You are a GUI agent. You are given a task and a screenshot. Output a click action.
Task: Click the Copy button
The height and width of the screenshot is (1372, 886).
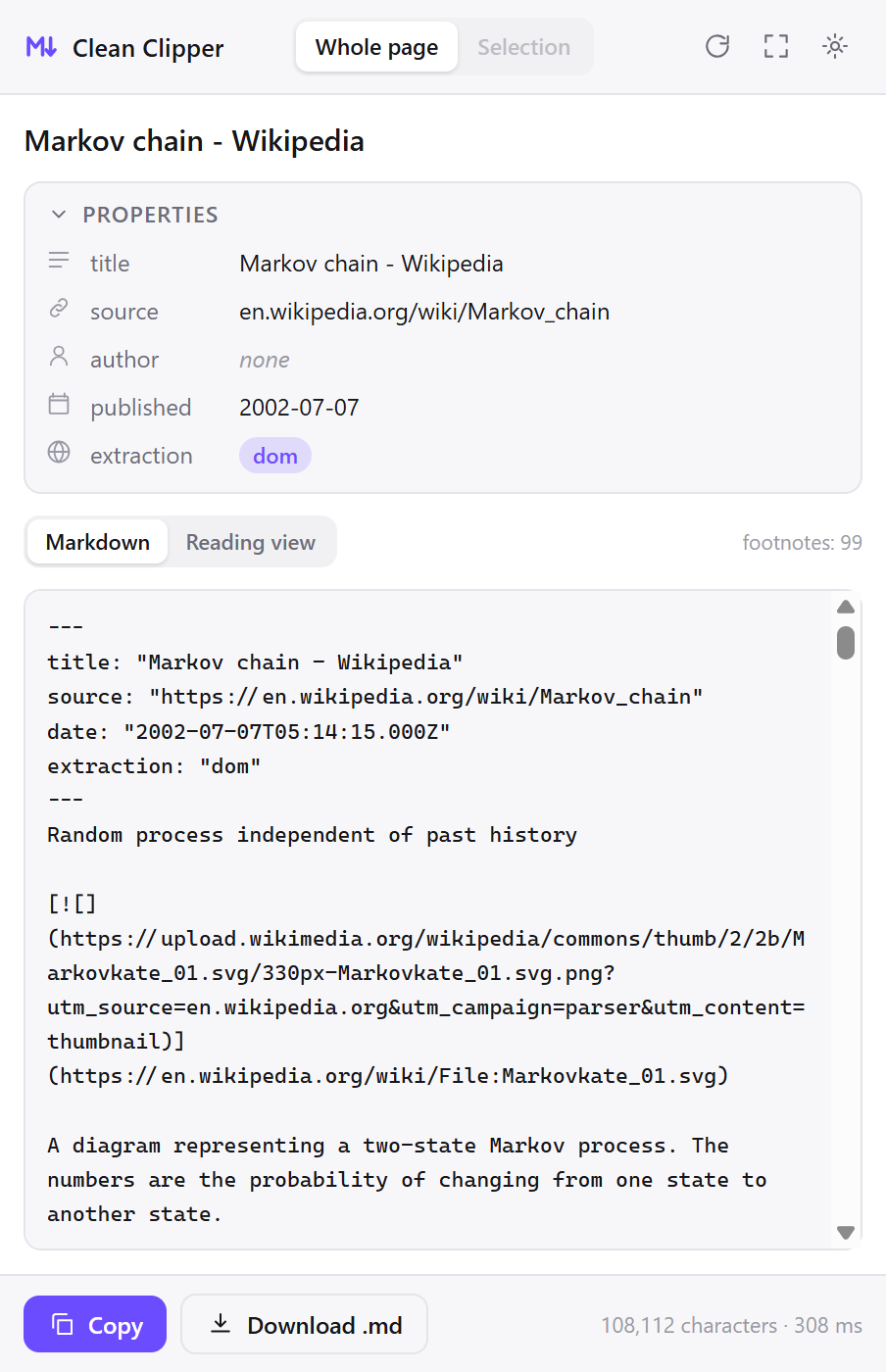point(95,1324)
